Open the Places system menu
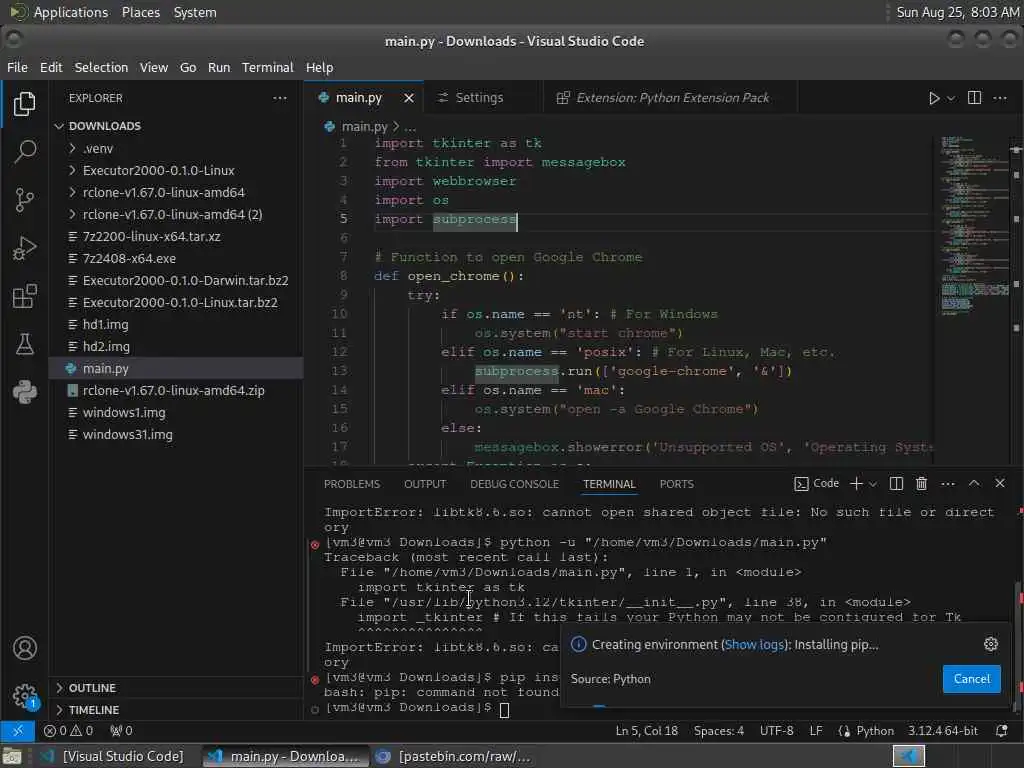The height and width of the screenshot is (768, 1024). [x=140, y=12]
